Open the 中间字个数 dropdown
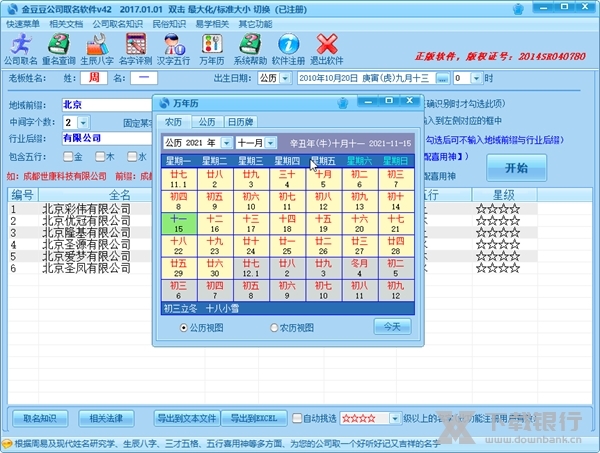Screen dimensions: 600x453 (83, 122)
